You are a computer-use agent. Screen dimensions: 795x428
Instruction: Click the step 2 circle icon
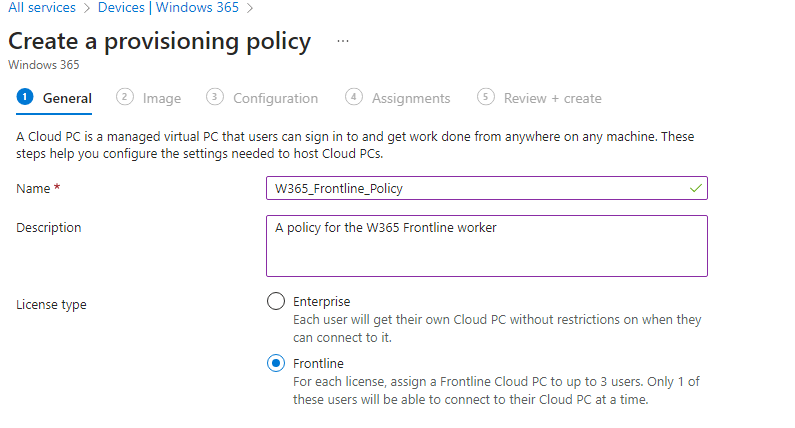pyautogui.click(x=125, y=96)
